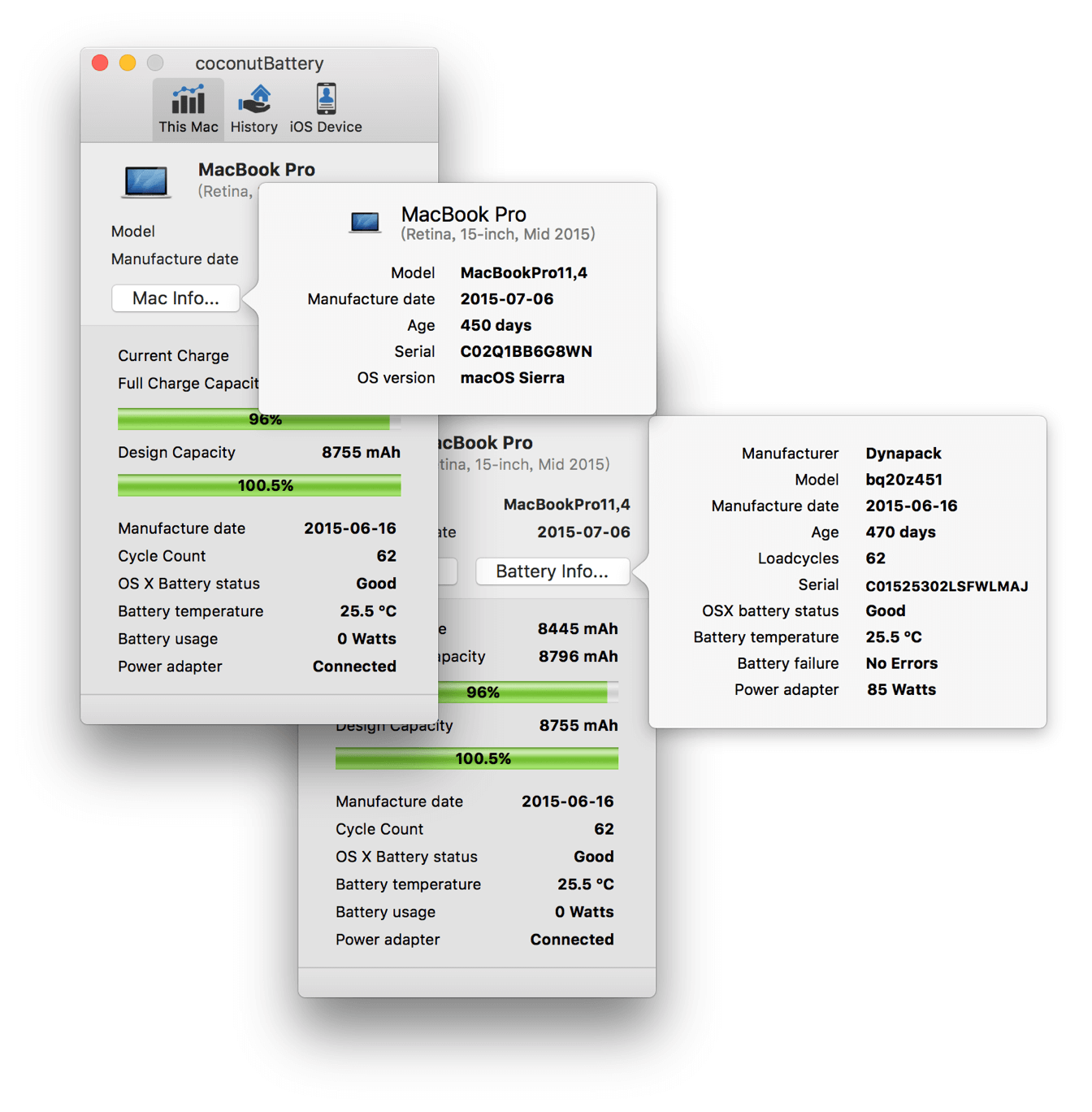This screenshot has width=1092, height=1112.
Task: Click the 96% charge bar in back window
Action: tap(527, 693)
